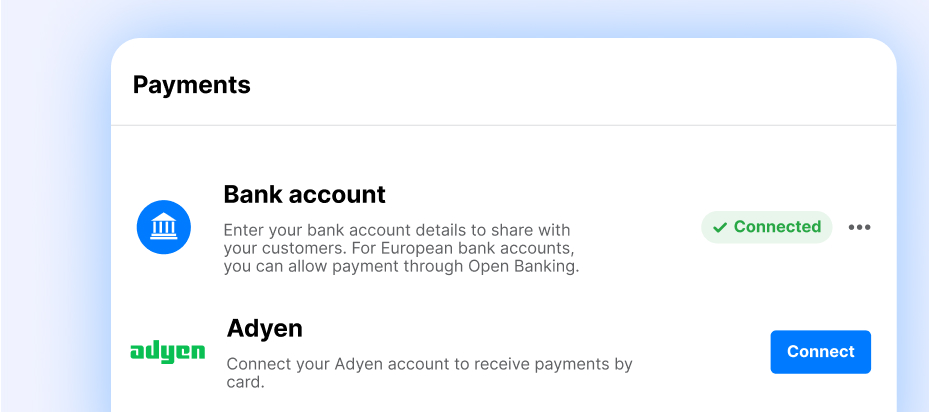This screenshot has height=412, width=929.
Task: Open the three-dot menu for Bank account
Action: coord(859,227)
